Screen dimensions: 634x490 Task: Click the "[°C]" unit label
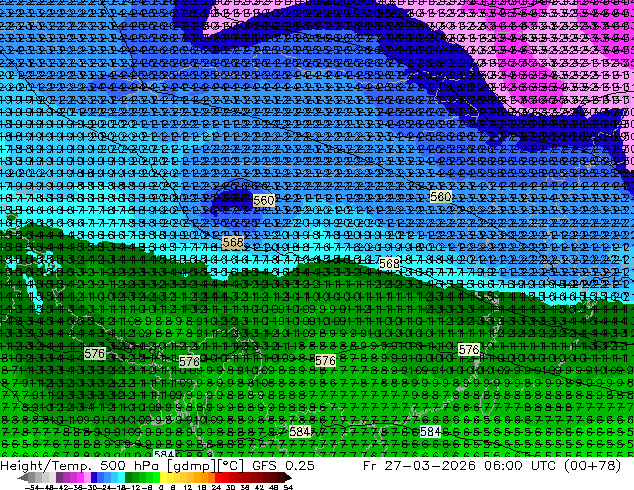(x=231, y=466)
